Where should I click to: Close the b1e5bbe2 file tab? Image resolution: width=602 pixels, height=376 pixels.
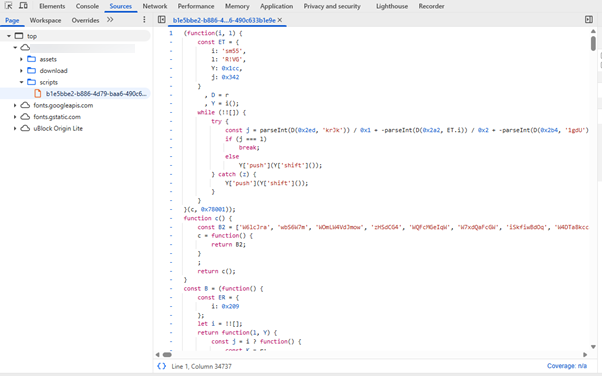pos(280,20)
